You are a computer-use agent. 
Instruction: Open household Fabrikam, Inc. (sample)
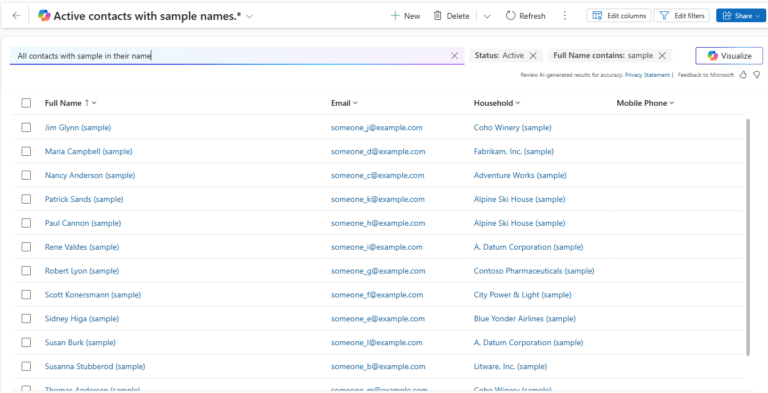[x=514, y=151]
